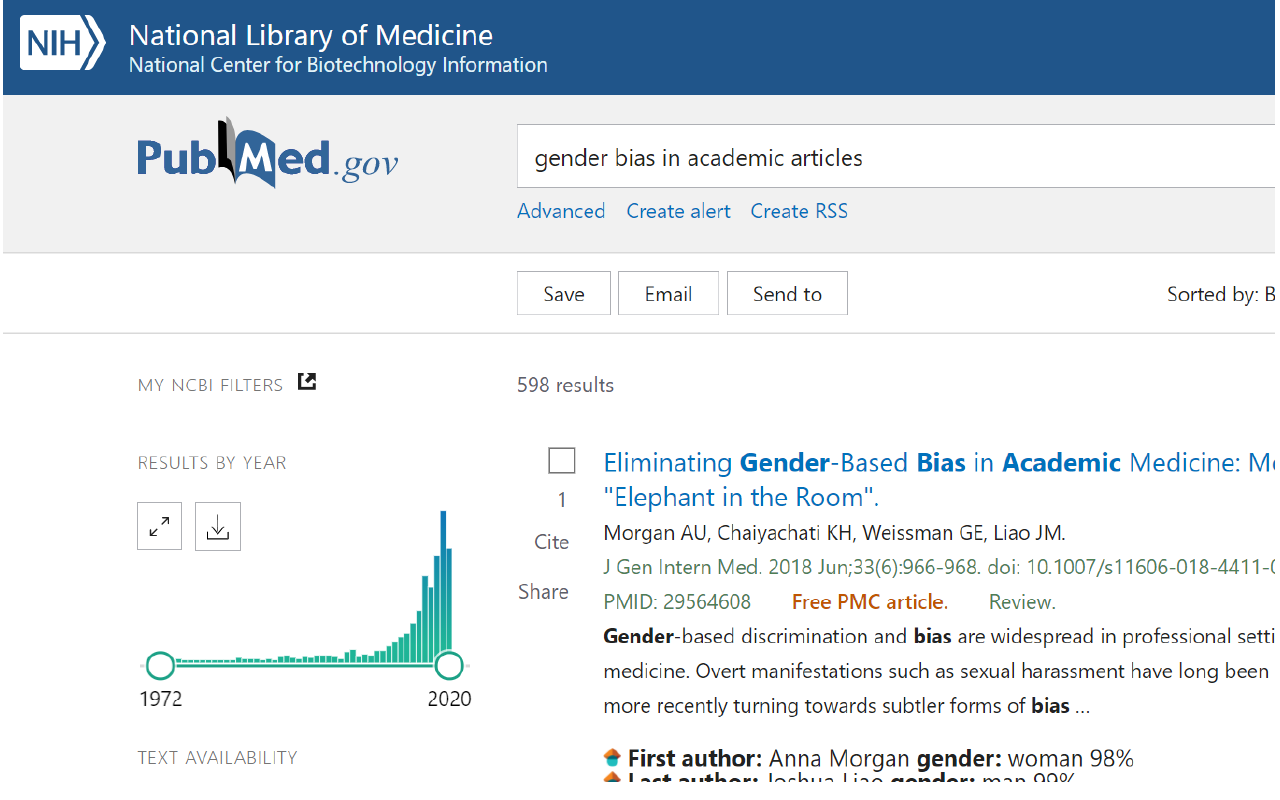1280x800 pixels.
Task: Open the Advanced search link
Action: tap(561, 211)
